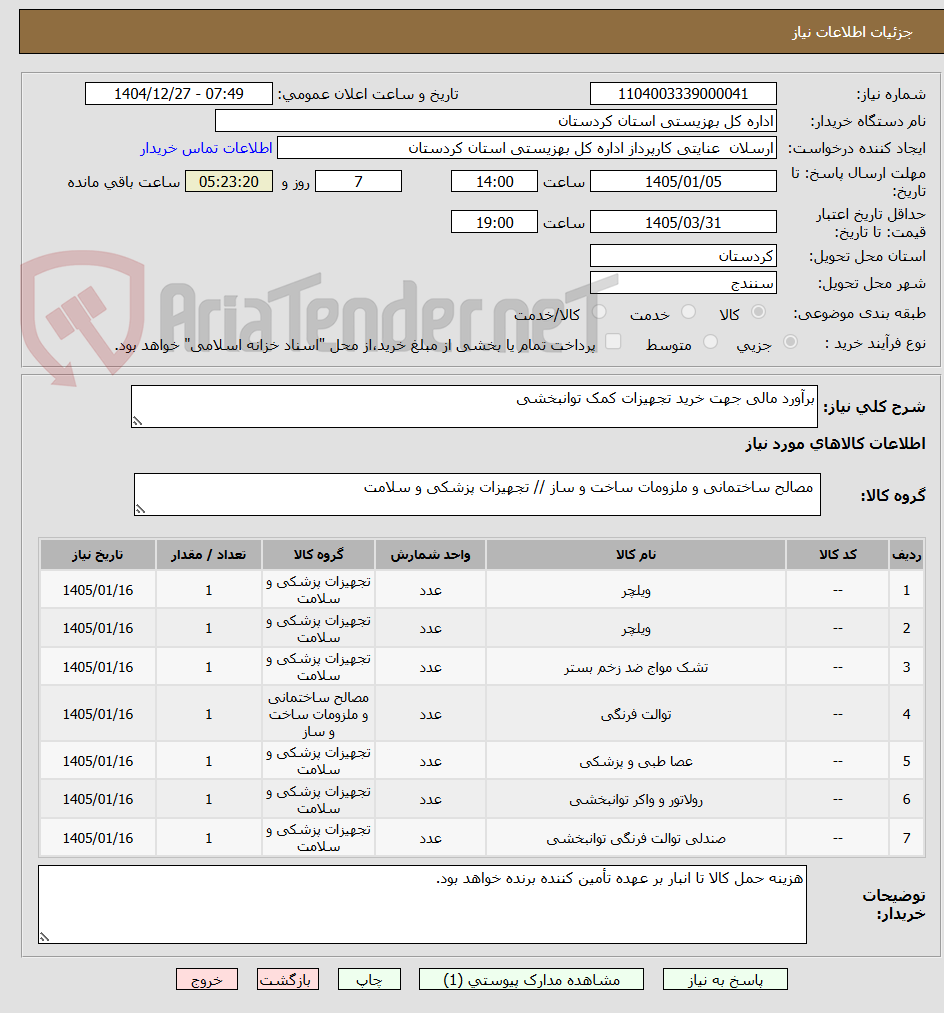This screenshot has width=944, height=1013.
Task: Click the remaining days field 7
Action: click(358, 182)
